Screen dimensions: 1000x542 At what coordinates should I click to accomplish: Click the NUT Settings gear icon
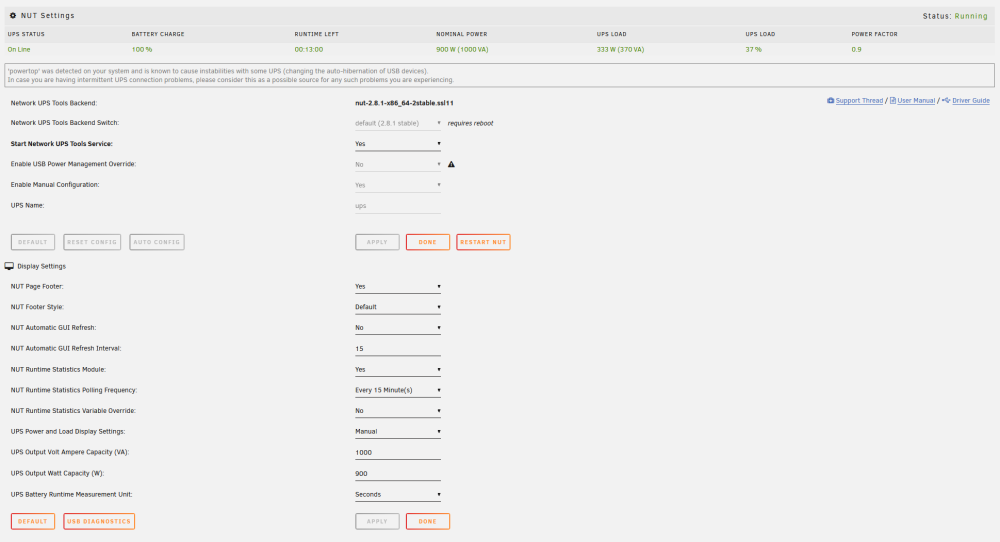13,15
